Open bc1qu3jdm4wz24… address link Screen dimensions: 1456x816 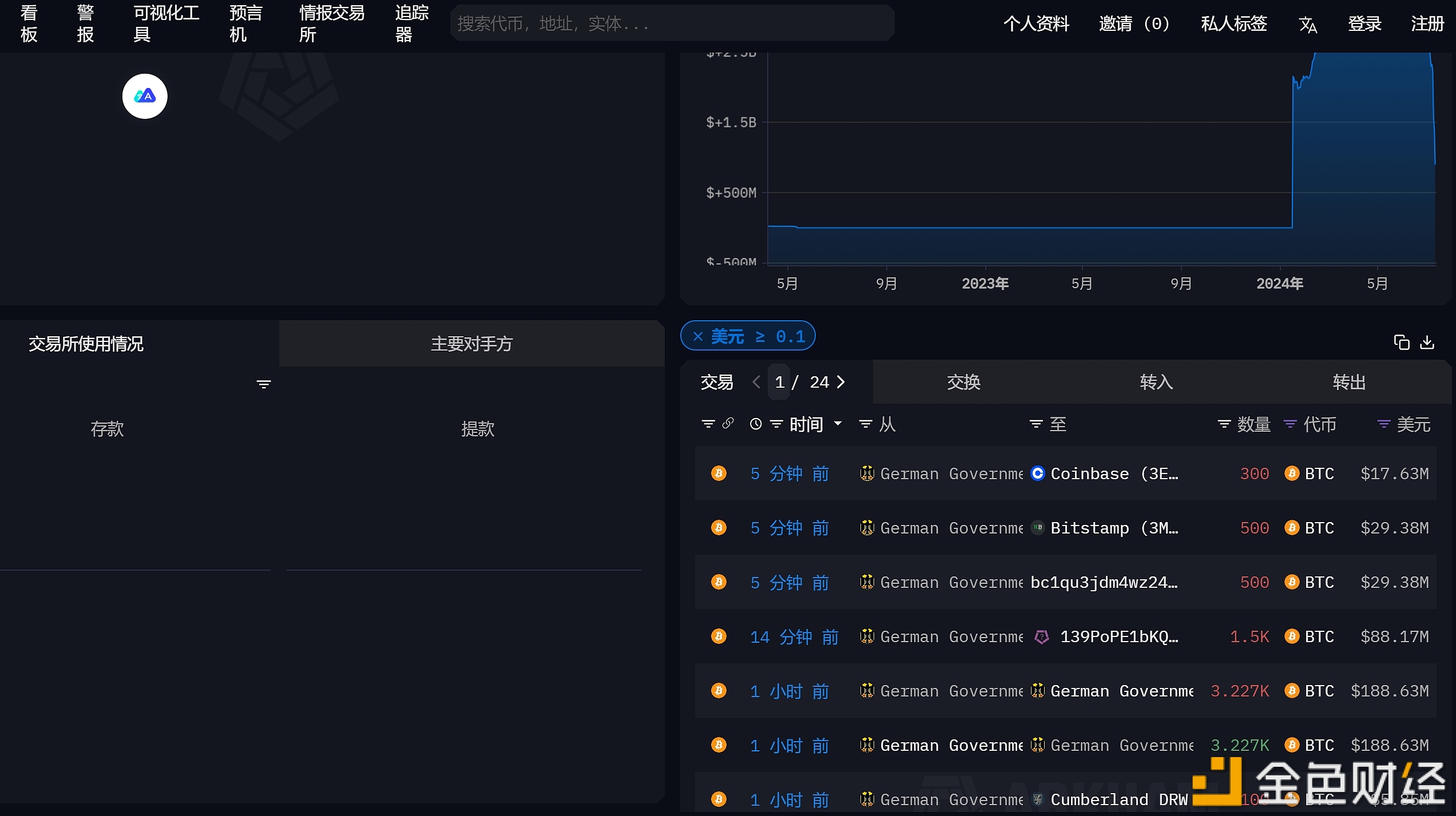[1104, 582]
